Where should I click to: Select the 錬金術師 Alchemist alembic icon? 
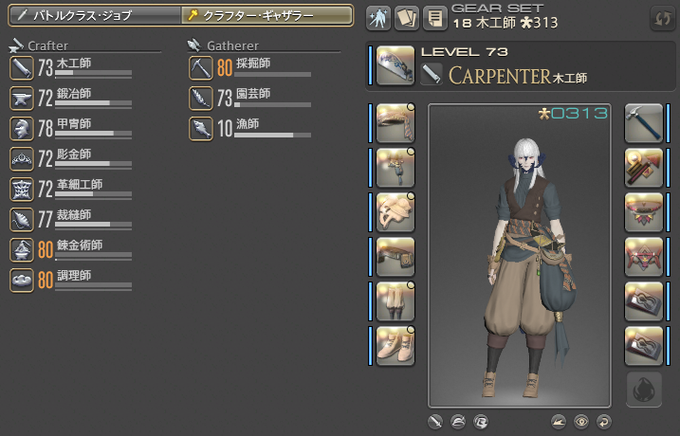[x=22, y=250]
